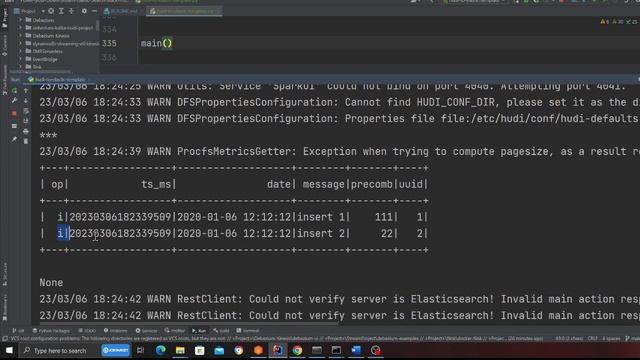
Task: Collapse all in the Project panel toolbar
Action: point(72,11)
